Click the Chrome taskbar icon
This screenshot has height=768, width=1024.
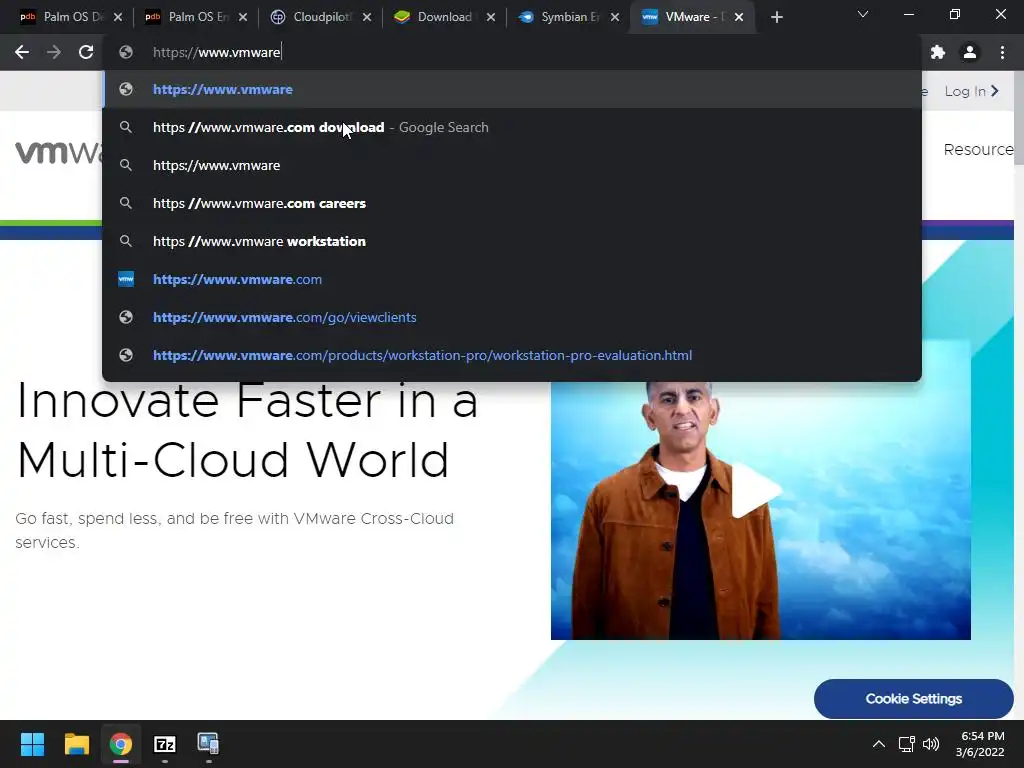point(120,744)
